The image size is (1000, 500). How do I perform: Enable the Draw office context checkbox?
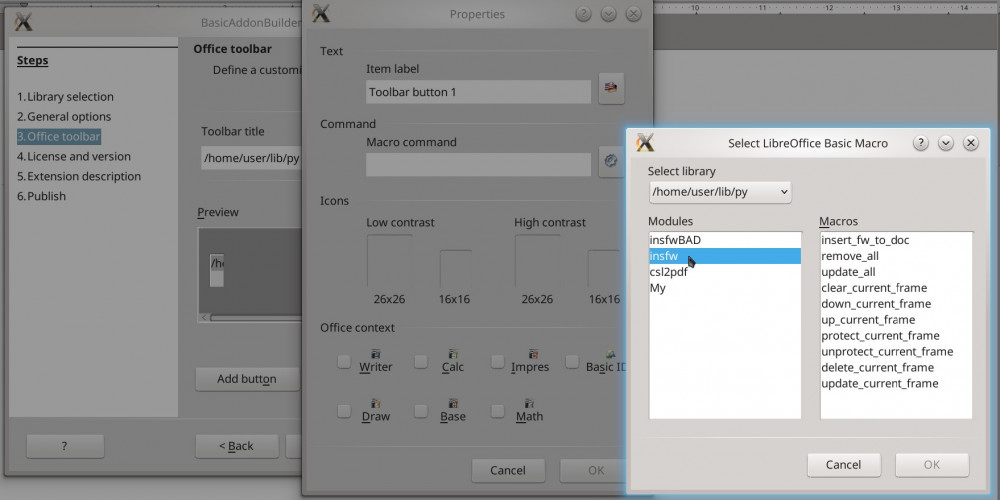pyautogui.click(x=344, y=411)
